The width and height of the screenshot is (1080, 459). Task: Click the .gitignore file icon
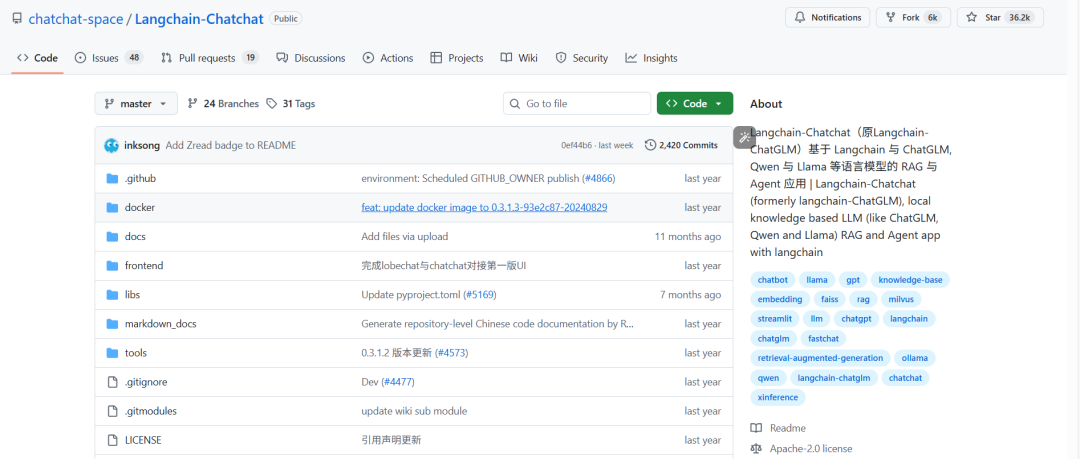click(113, 382)
